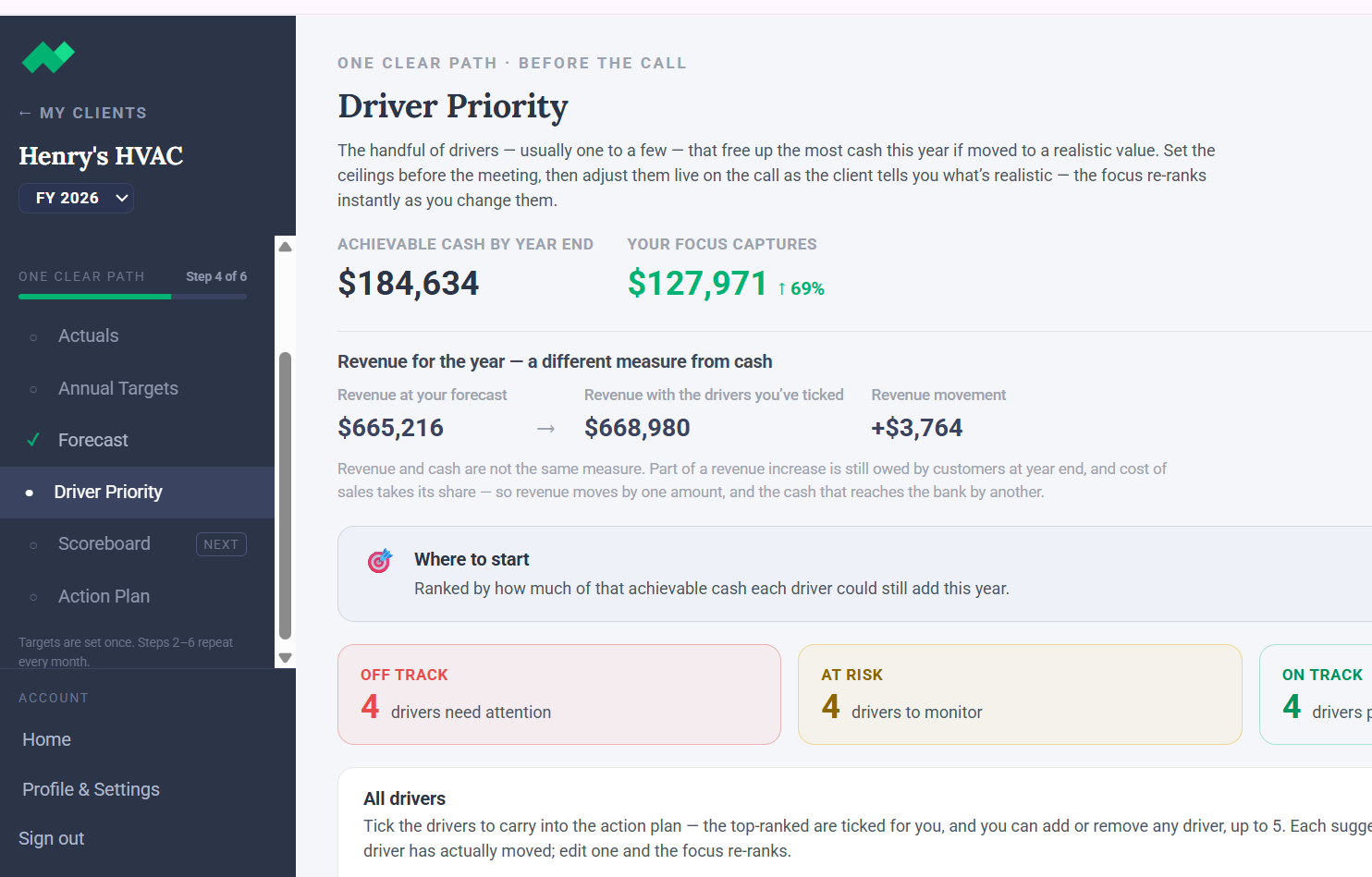Click the ticked-drivers revenue $668,980
Screen dimensions: 1372x877
pyautogui.click(x=637, y=428)
